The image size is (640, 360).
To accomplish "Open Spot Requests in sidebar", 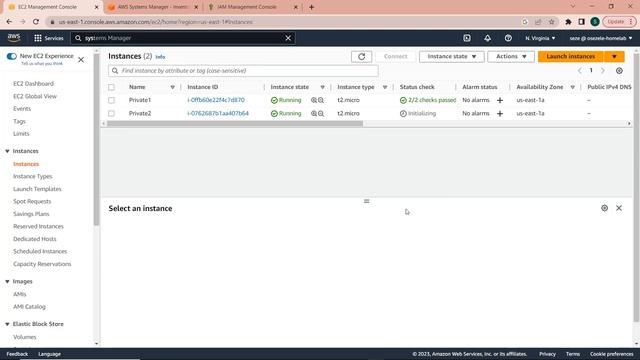I will (32, 201).
